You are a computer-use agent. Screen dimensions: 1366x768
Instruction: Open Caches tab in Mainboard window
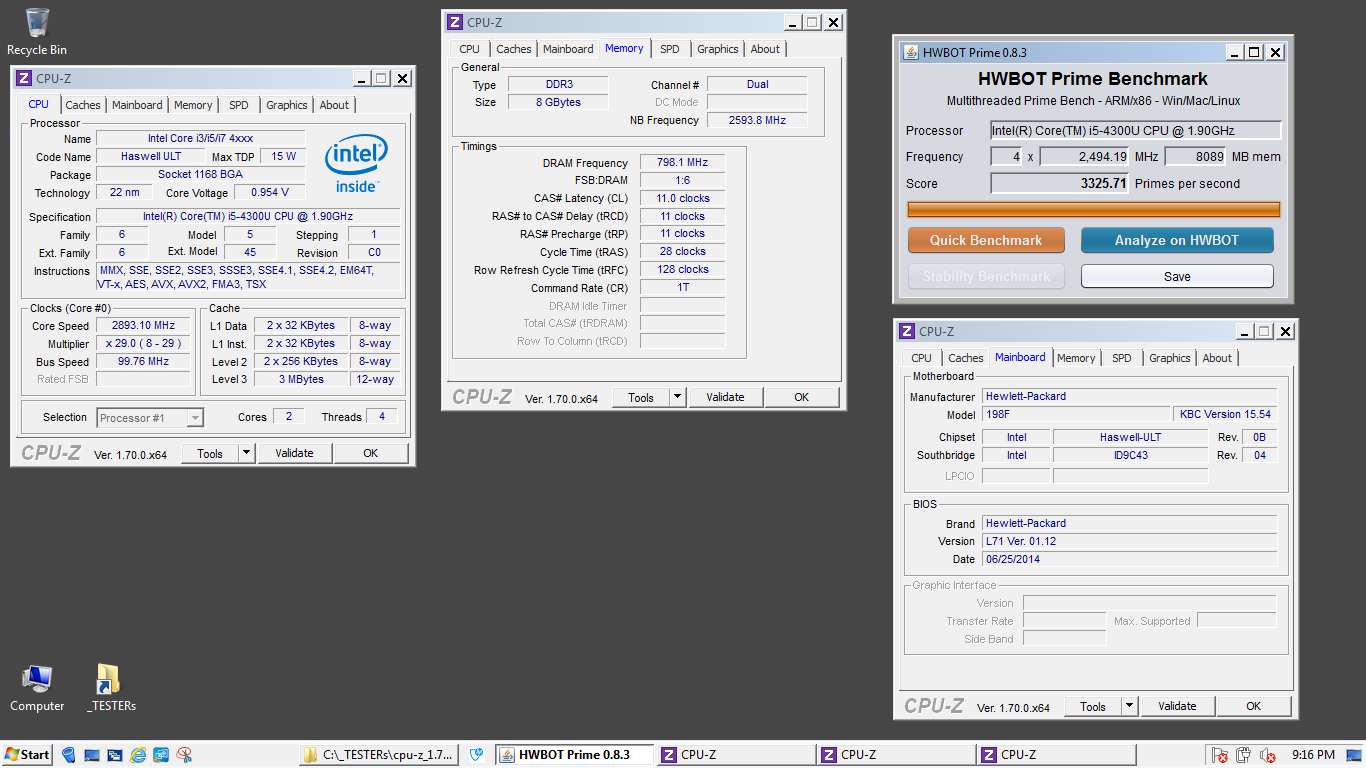pos(966,358)
